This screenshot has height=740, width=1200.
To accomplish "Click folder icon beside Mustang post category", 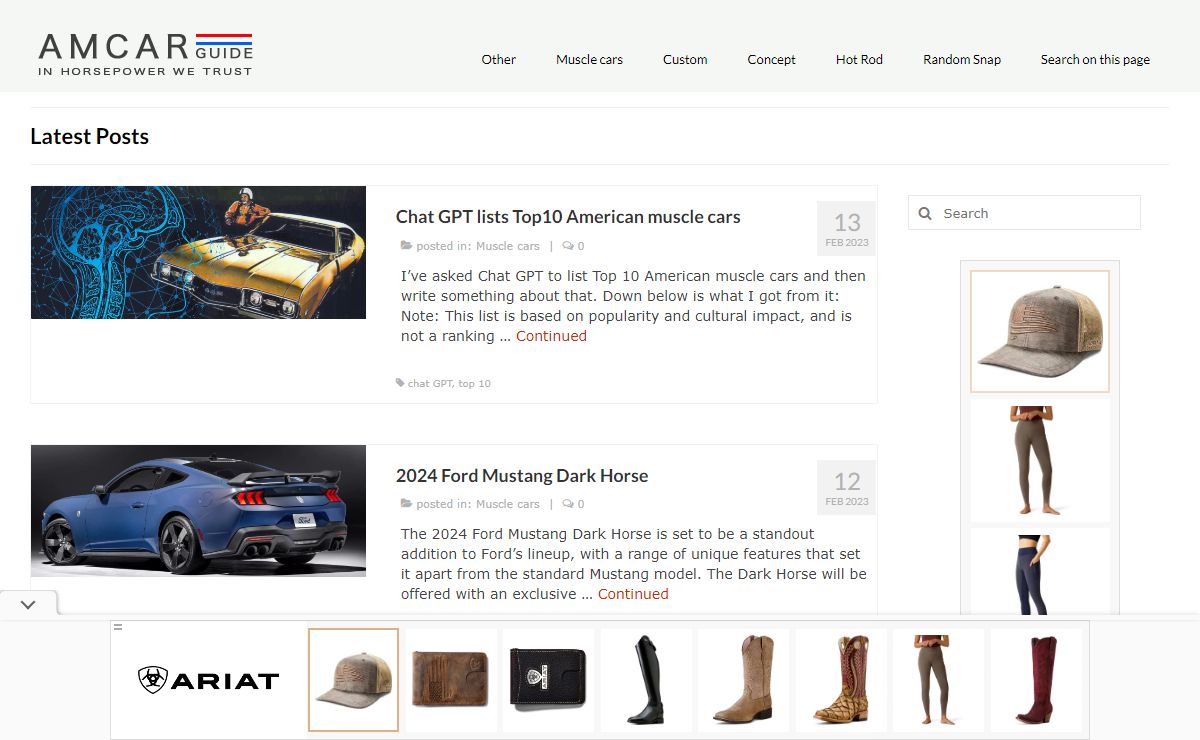I will click(x=406, y=504).
